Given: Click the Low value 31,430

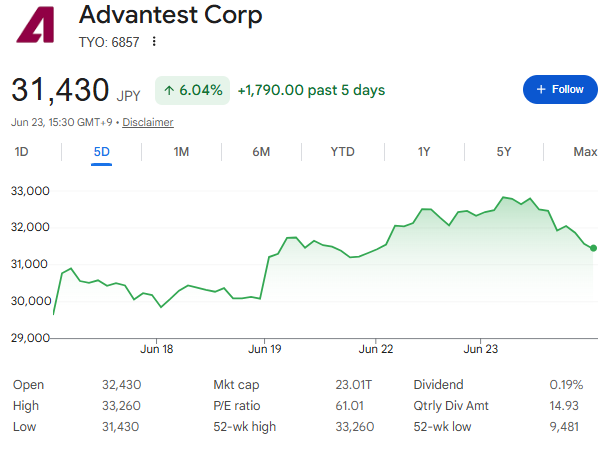Looking at the screenshot, I should click(x=121, y=427).
